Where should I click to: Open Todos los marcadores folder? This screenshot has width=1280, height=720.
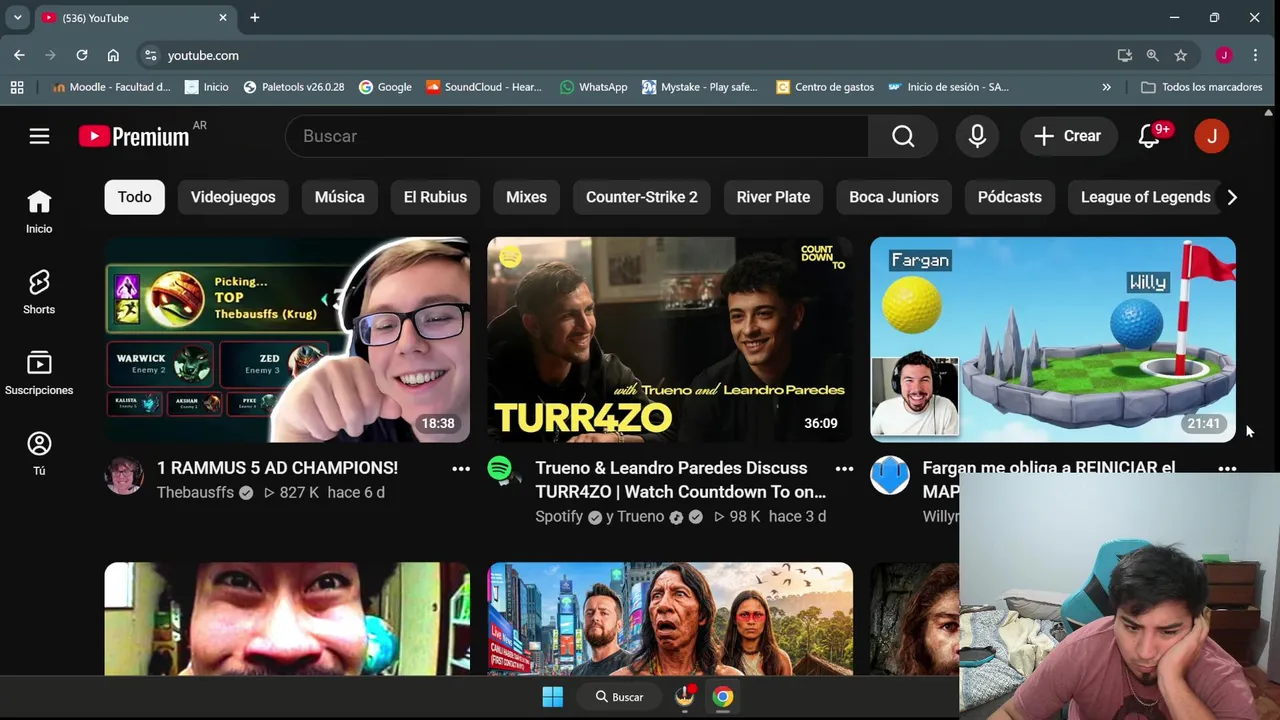pyautogui.click(x=1202, y=87)
